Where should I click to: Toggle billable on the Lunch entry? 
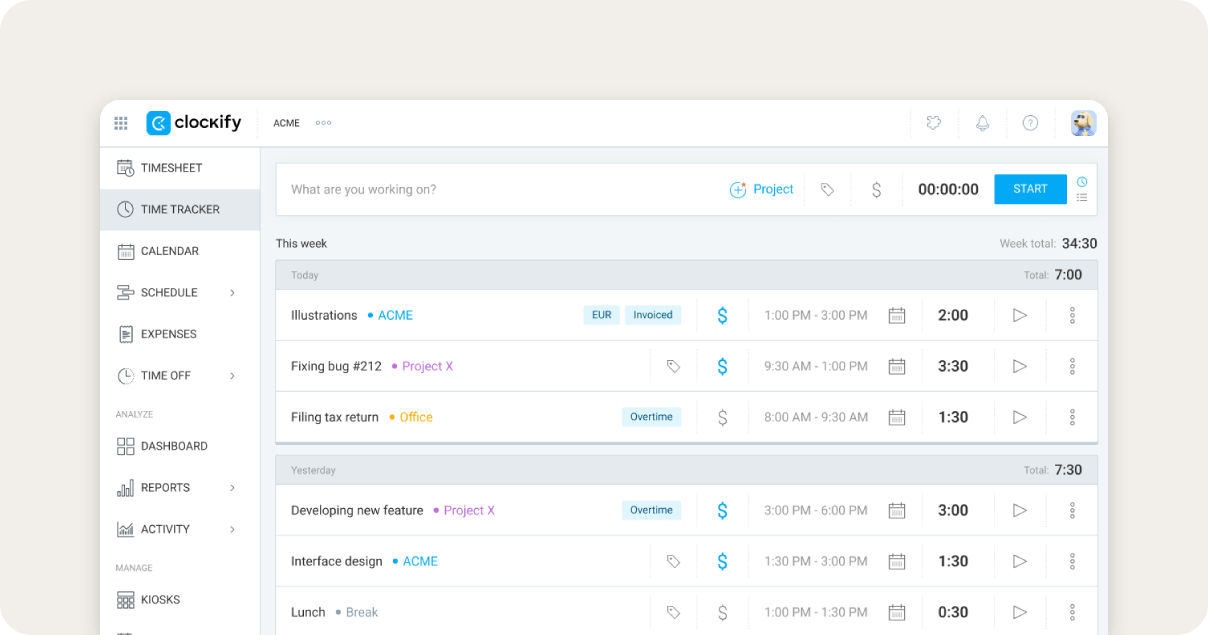tap(722, 612)
